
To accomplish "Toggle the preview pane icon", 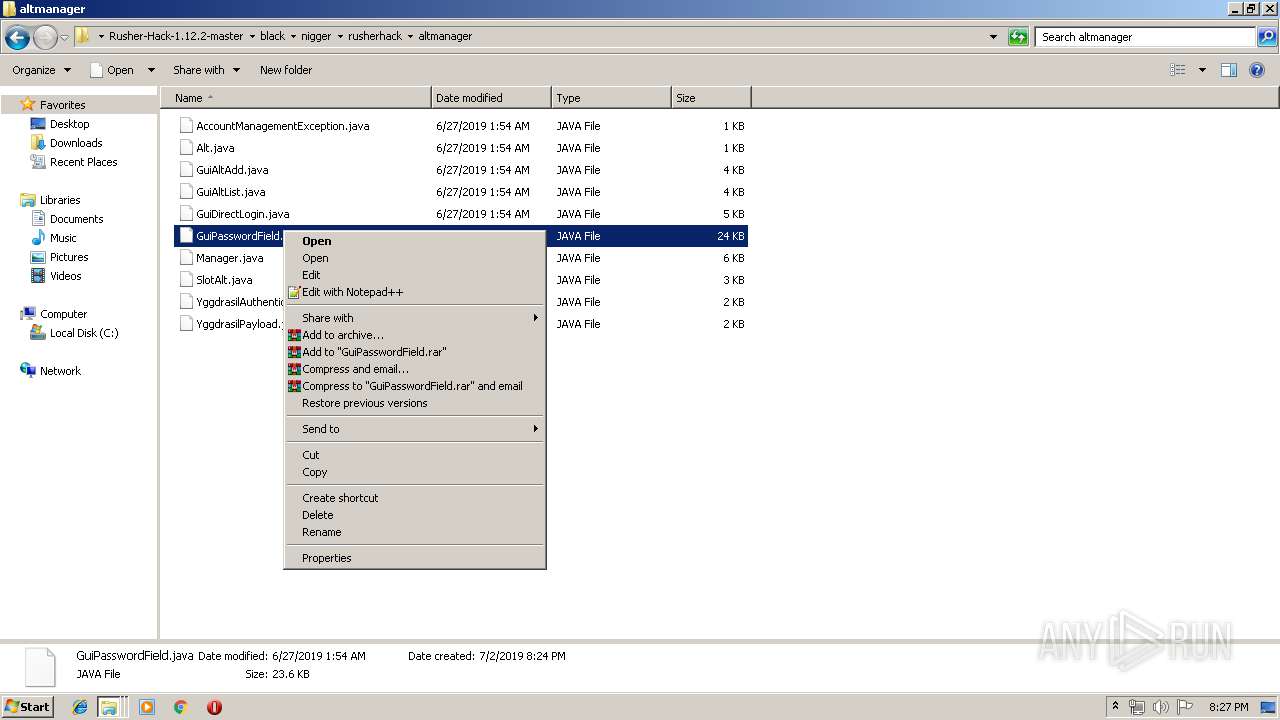I will coord(1229,70).
